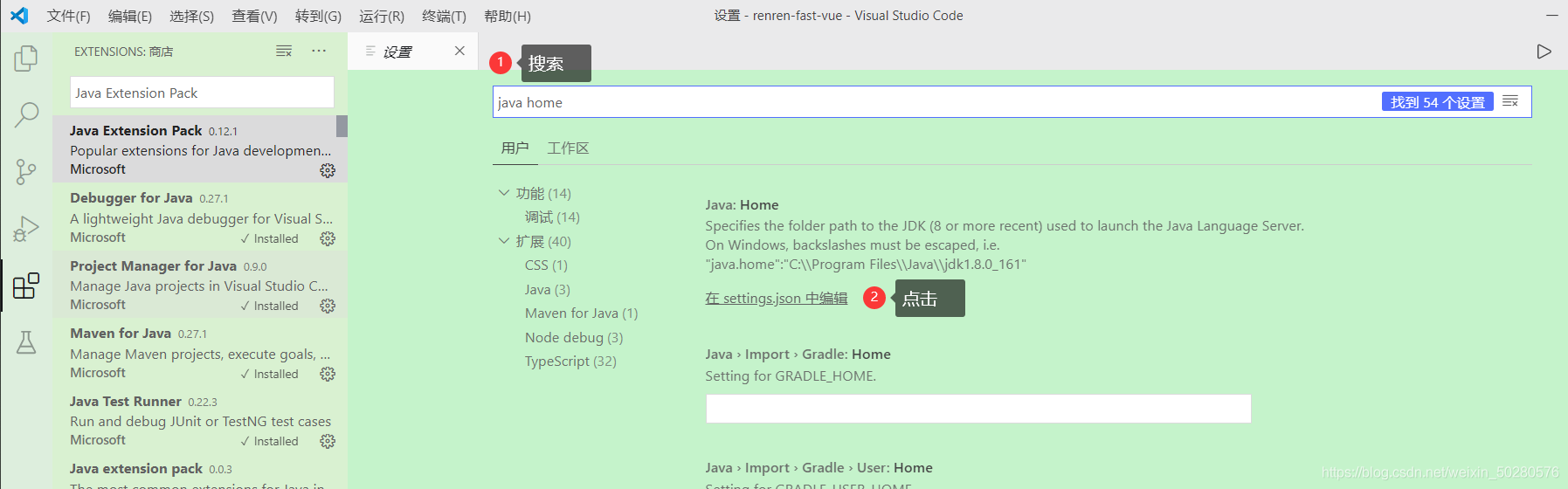Open the Explorer view in activity bar
Viewport: 1568px width, 489px height.
(26, 59)
